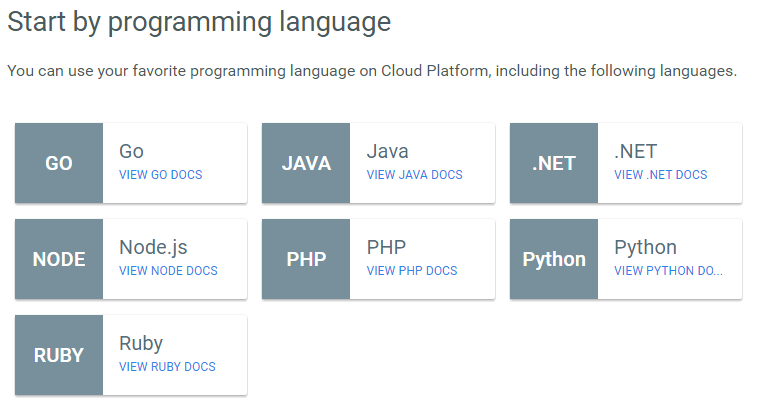Click the PHP language icon tile
Image resolution: width=758 pixels, height=404 pixels.
(x=306, y=259)
